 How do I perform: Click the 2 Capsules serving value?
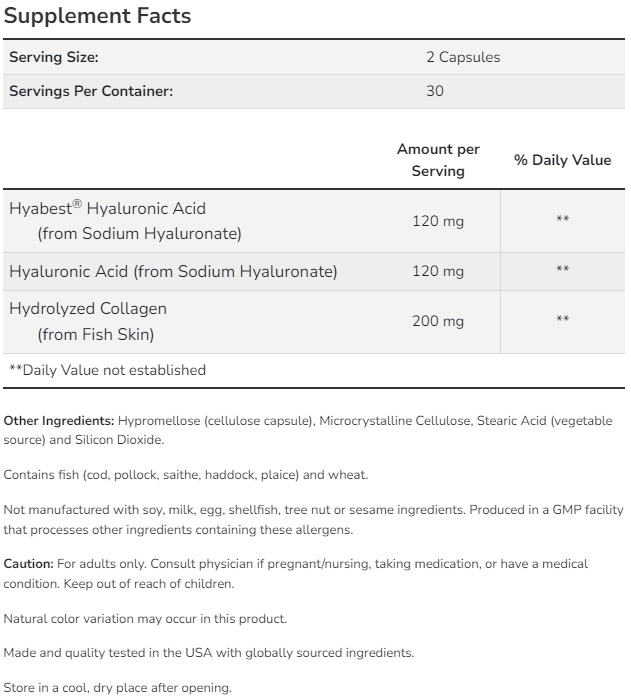tap(462, 57)
